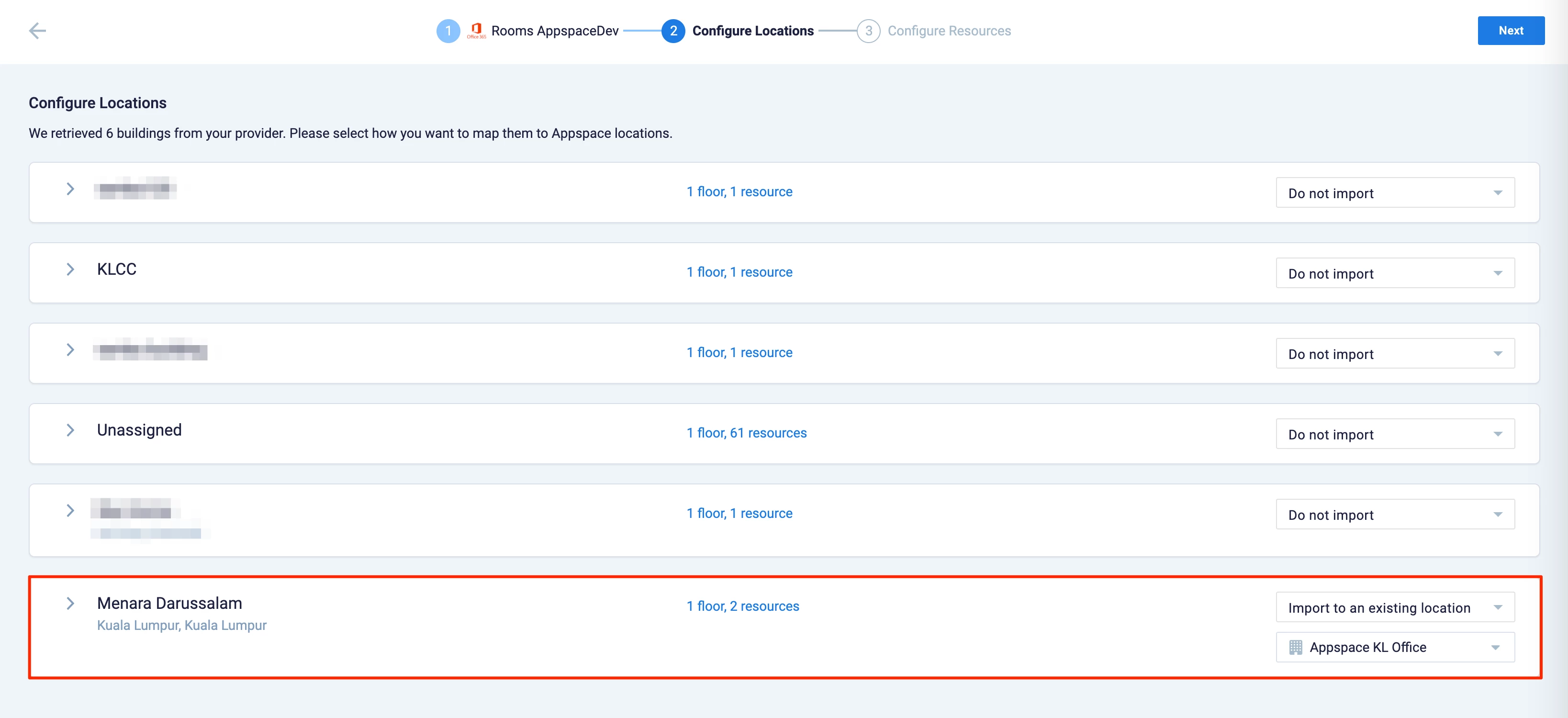This screenshot has height=718, width=1568.
Task: Return to Rooms AppspaceDev step
Action: click(555, 31)
